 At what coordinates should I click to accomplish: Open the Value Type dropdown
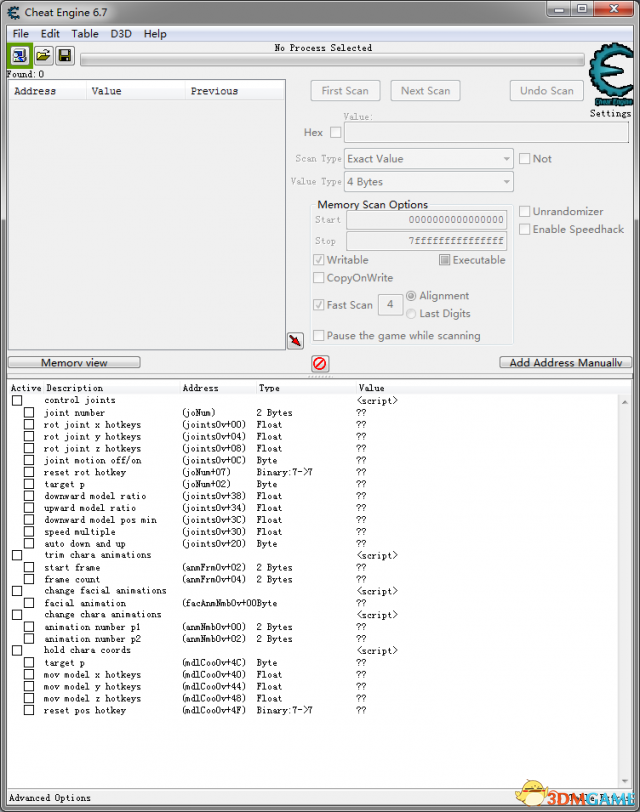[429, 182]
